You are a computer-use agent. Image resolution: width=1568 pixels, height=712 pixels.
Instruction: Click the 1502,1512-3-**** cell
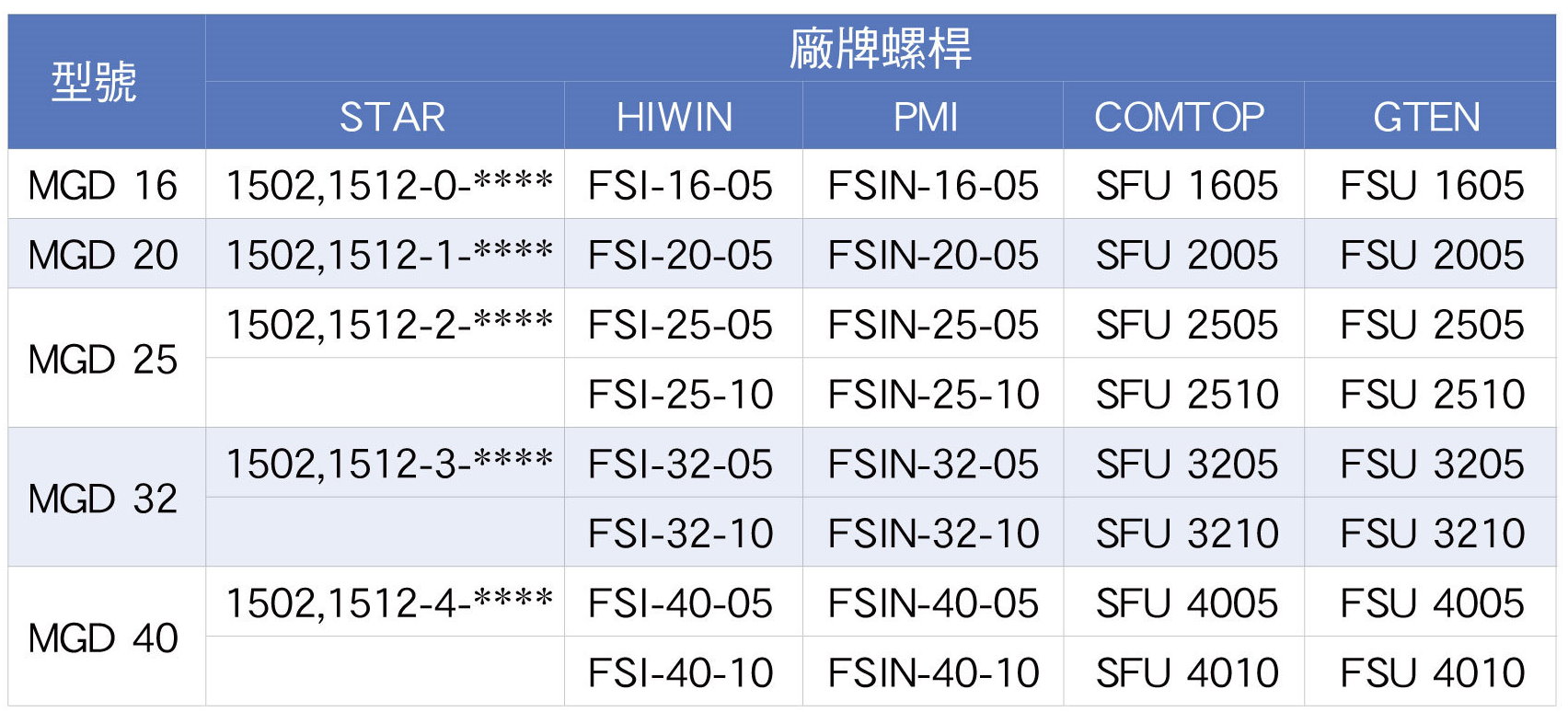pyautogui.click(x=389, y=464)
